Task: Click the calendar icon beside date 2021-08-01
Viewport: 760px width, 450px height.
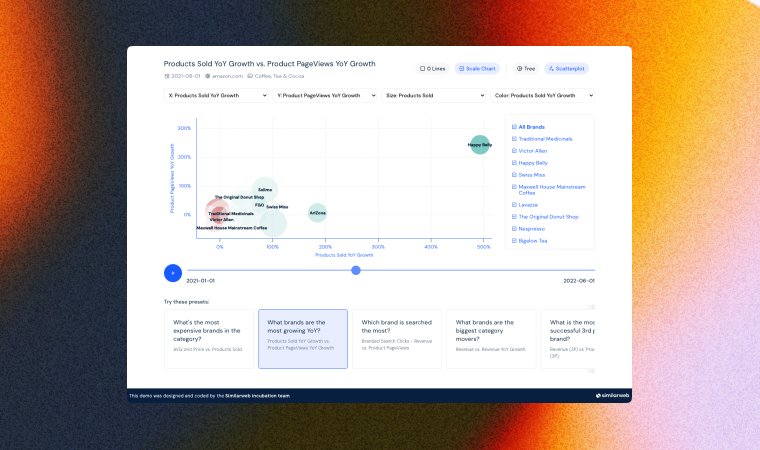Action: [x=167, y=76]
